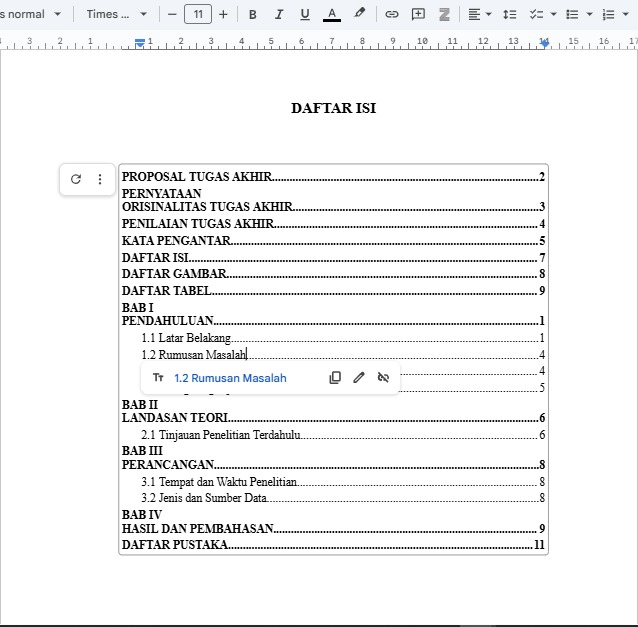The height and width of the screenshot is (627, 638).
Task: Open table of contents more options menu
Action: point(100,179)
